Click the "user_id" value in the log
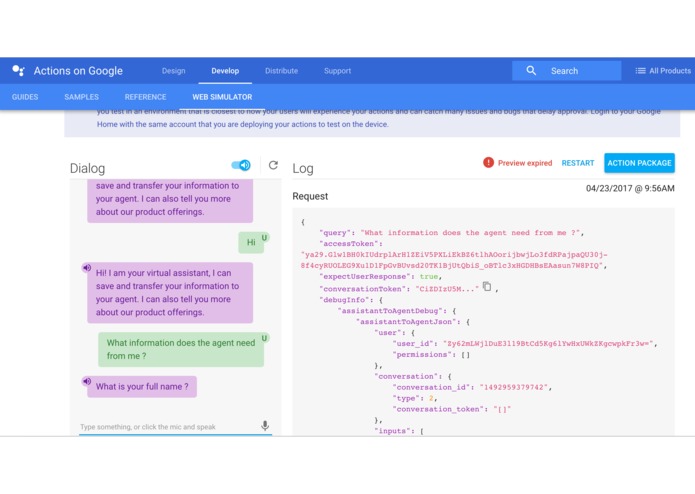The height and width of the screenshot is (494, 695). [548, 343]
